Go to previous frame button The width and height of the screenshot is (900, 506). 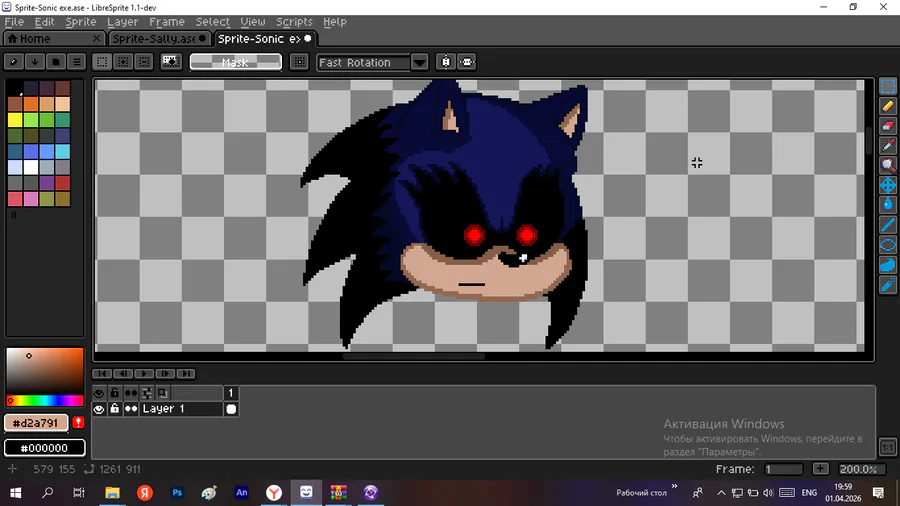point(123,373)
